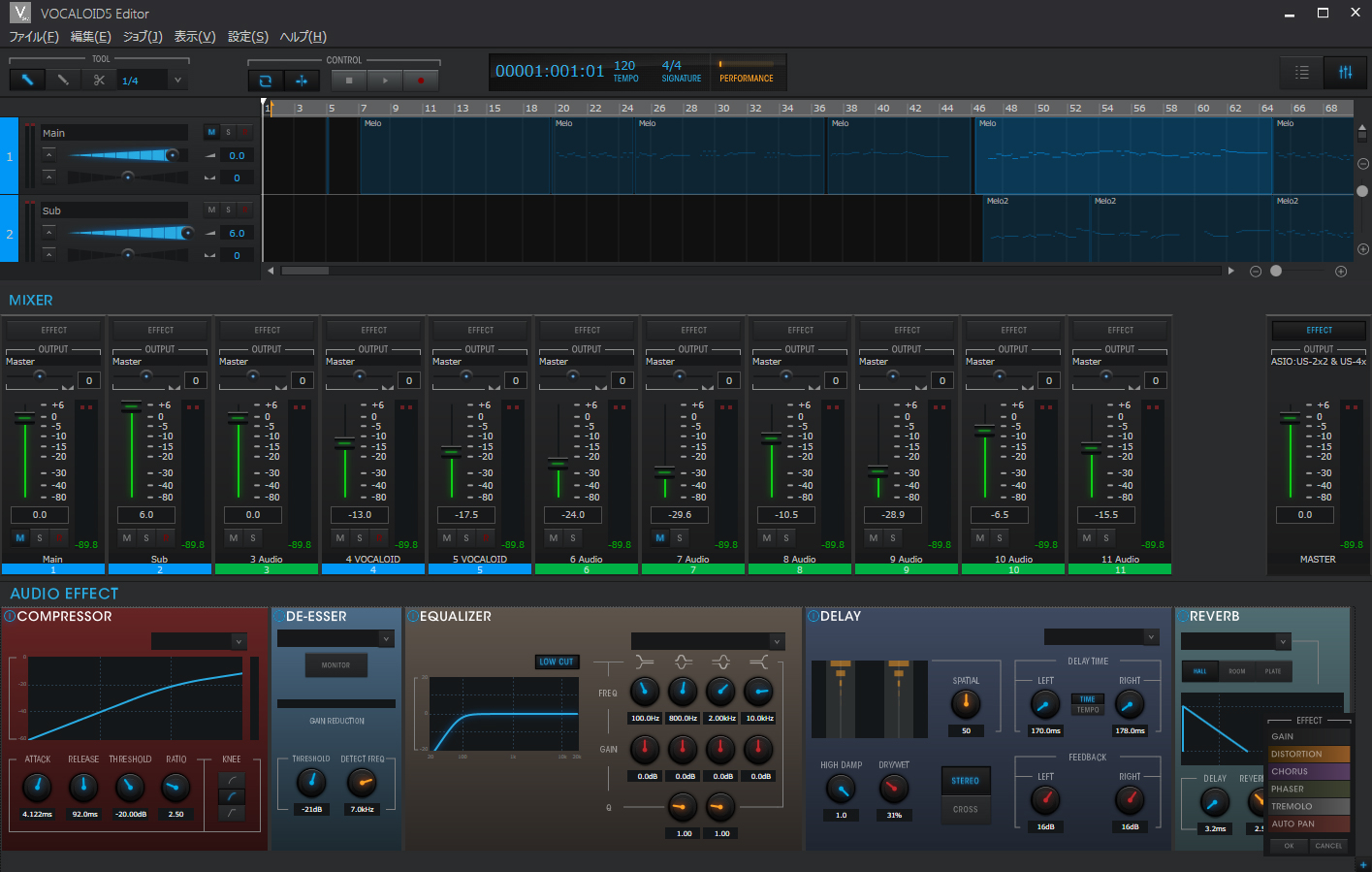Collapse the Sub track pan row expander

coord(48,254)
